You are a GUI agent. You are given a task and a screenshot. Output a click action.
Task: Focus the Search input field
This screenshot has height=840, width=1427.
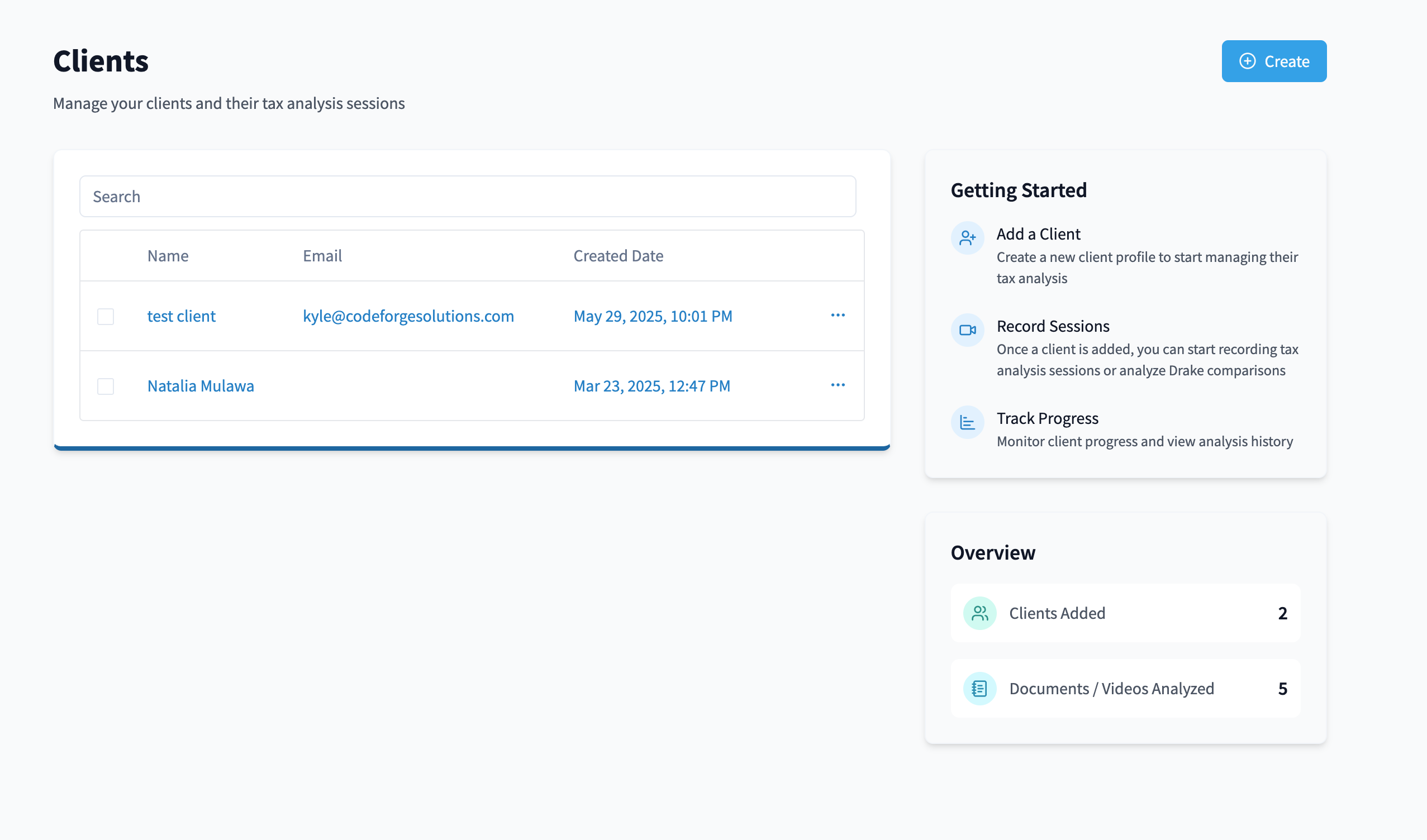pyautogui.click(x=467, y=197)
